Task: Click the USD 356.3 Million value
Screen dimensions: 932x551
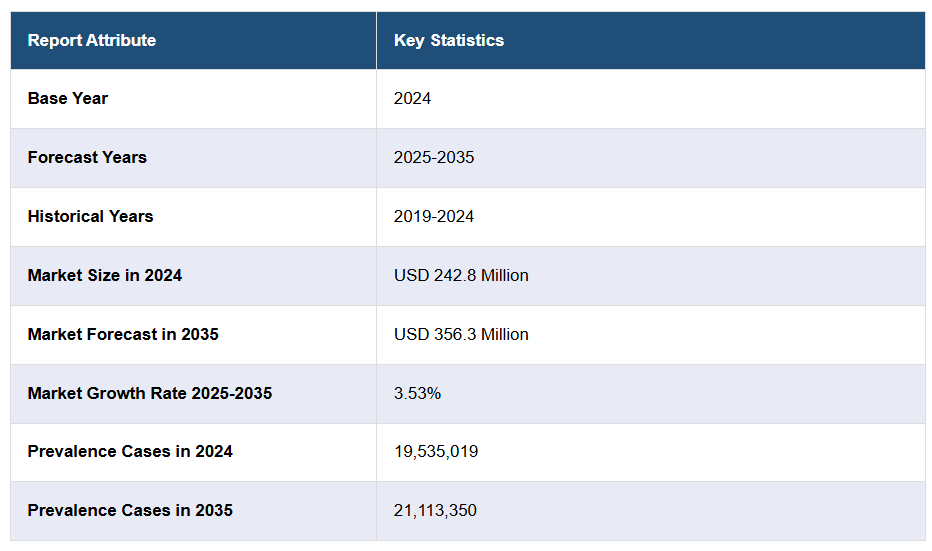Action: 461,335
